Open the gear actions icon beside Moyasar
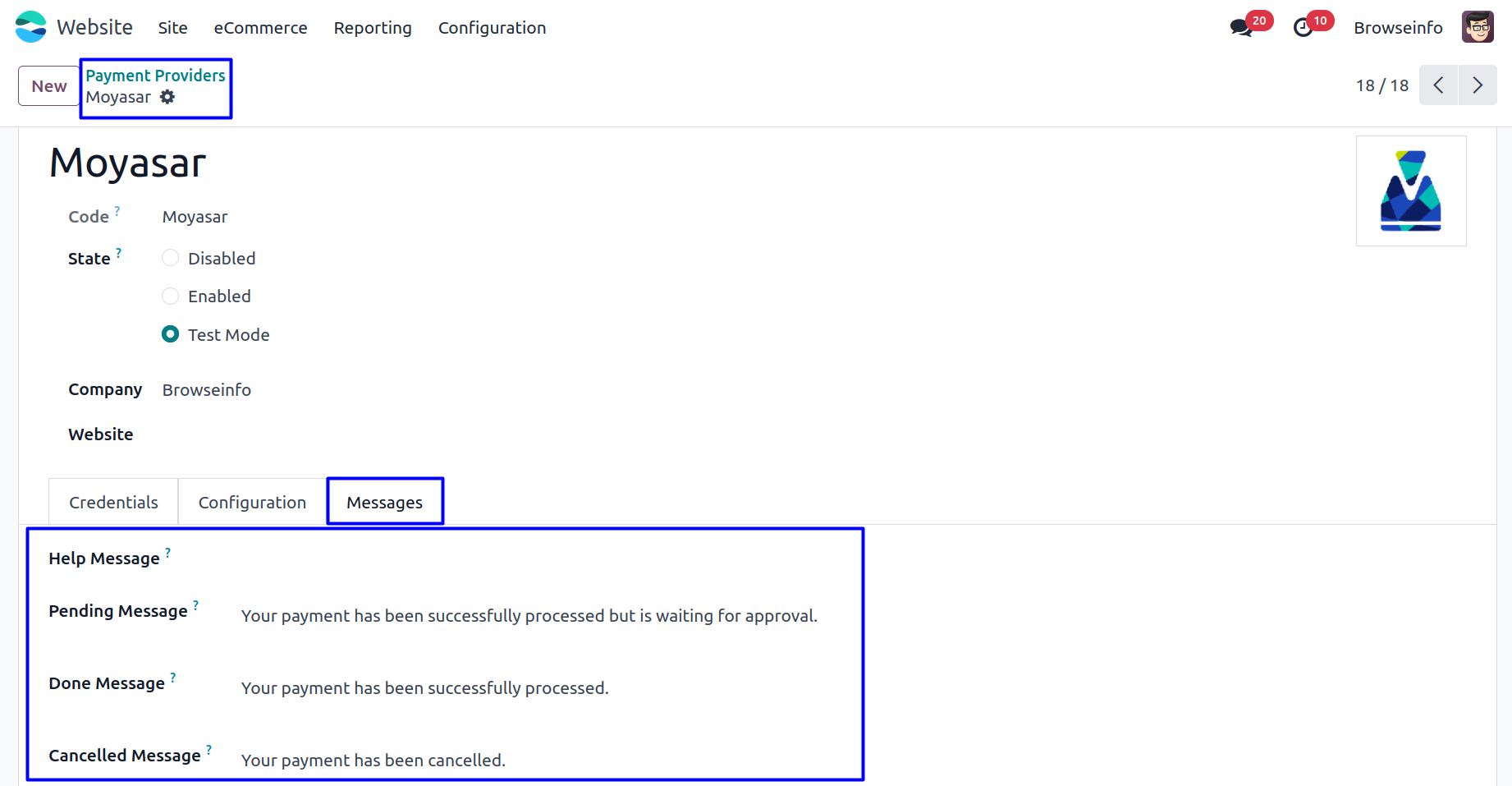The height and width of the screenshot is (786, 1512). (167, 97)
